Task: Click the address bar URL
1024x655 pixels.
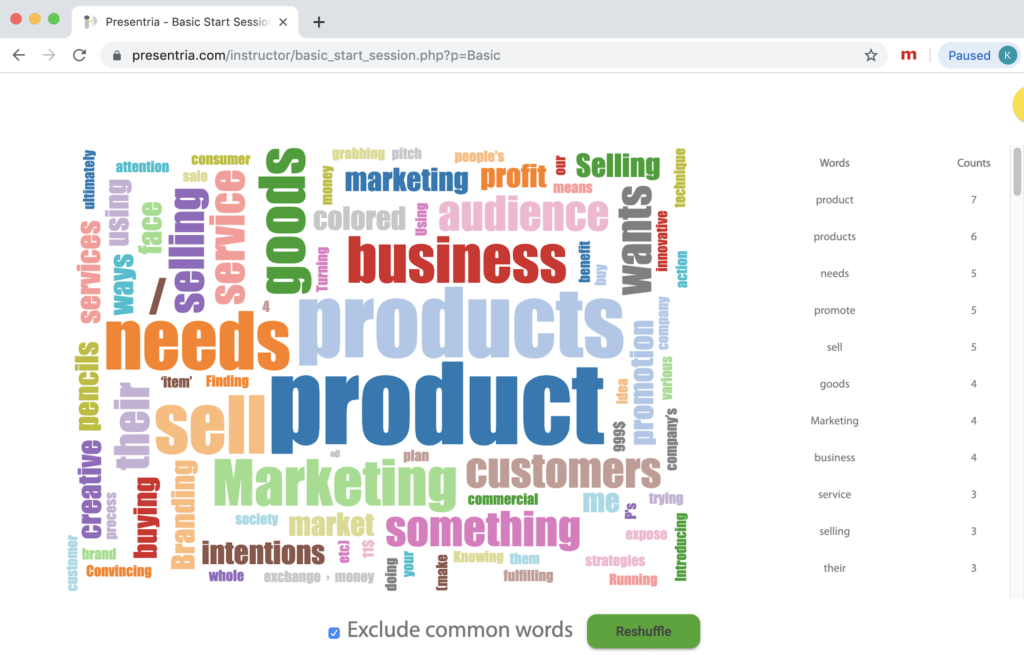Action: coord(316,56)
